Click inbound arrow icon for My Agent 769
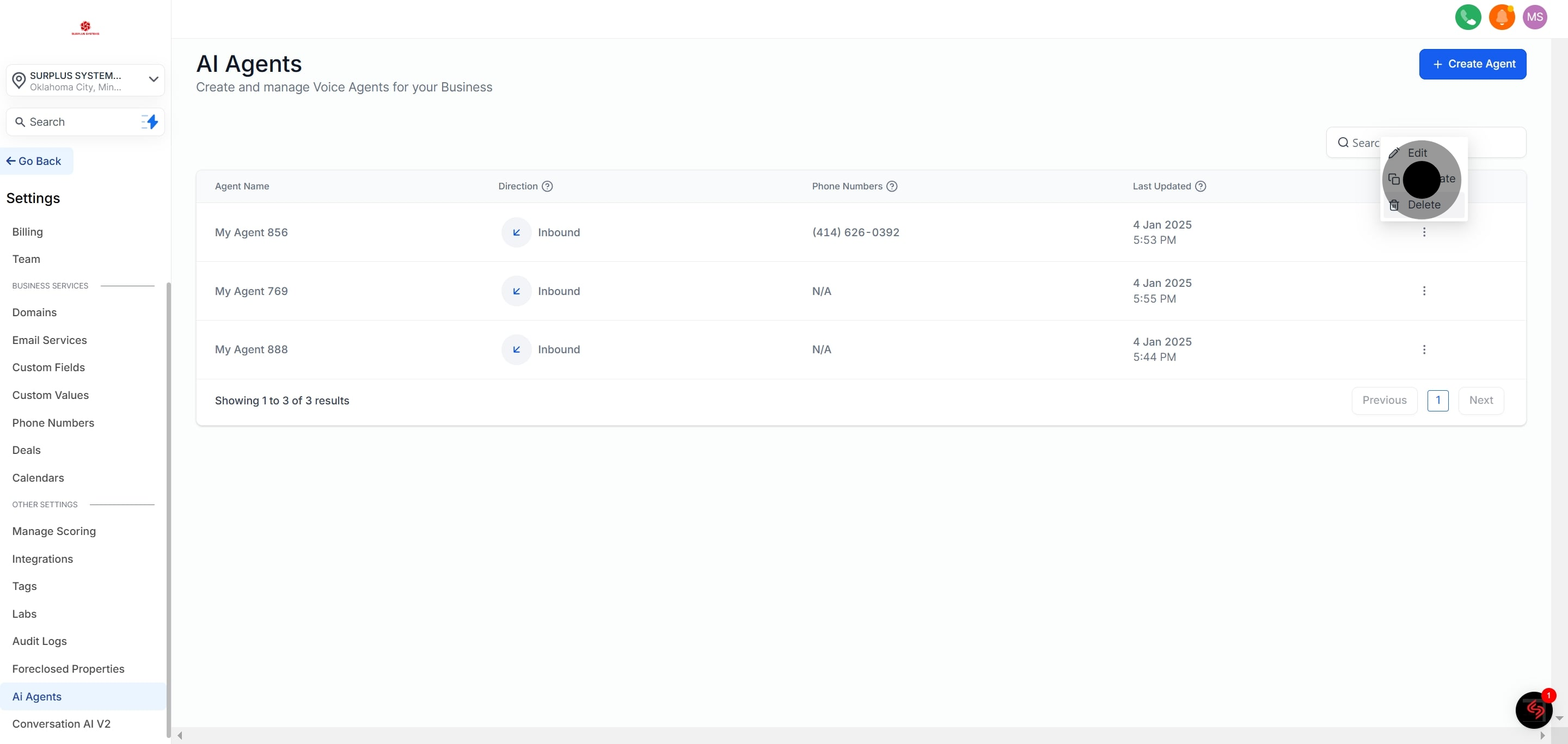1568x744 pixels. (516, 291)
